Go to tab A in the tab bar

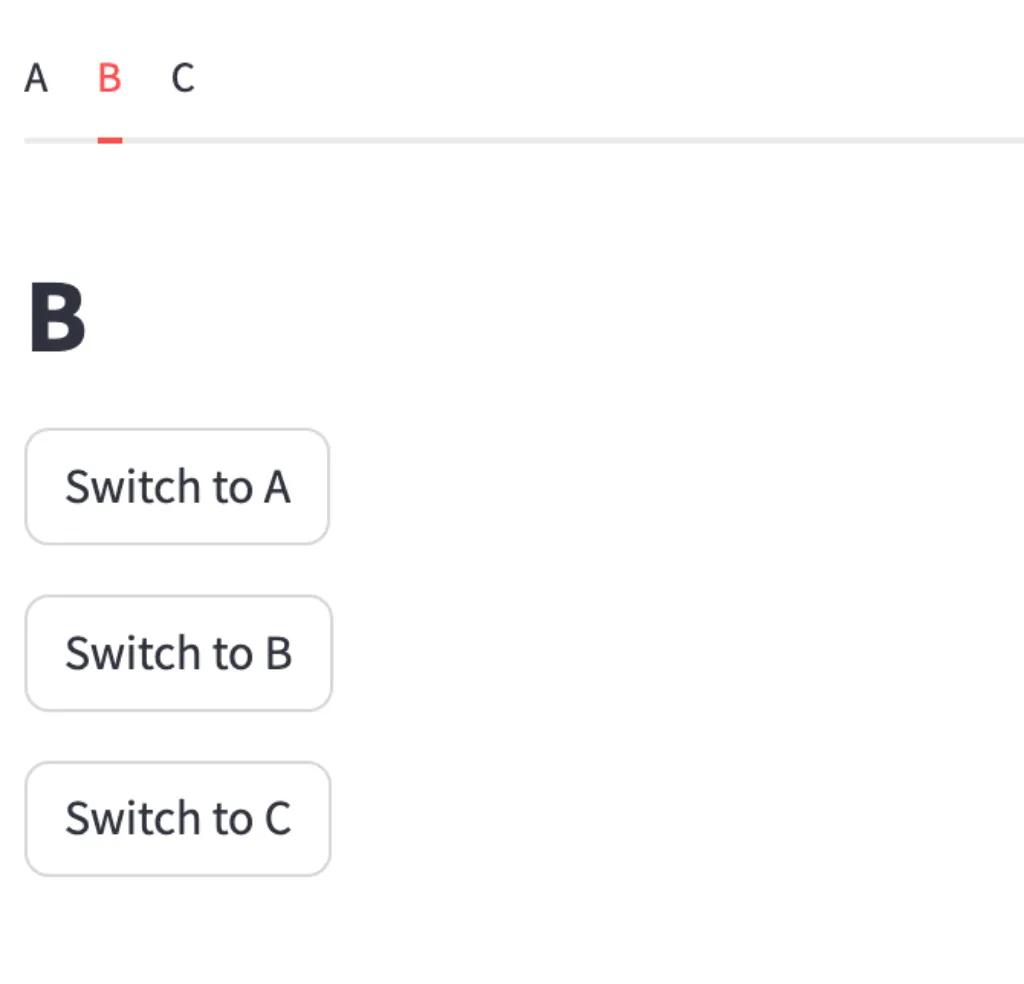point(36,78)
